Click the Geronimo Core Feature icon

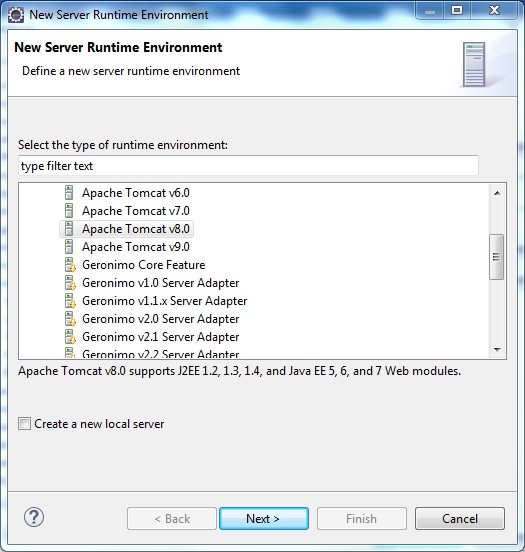[x=70, y=265]
